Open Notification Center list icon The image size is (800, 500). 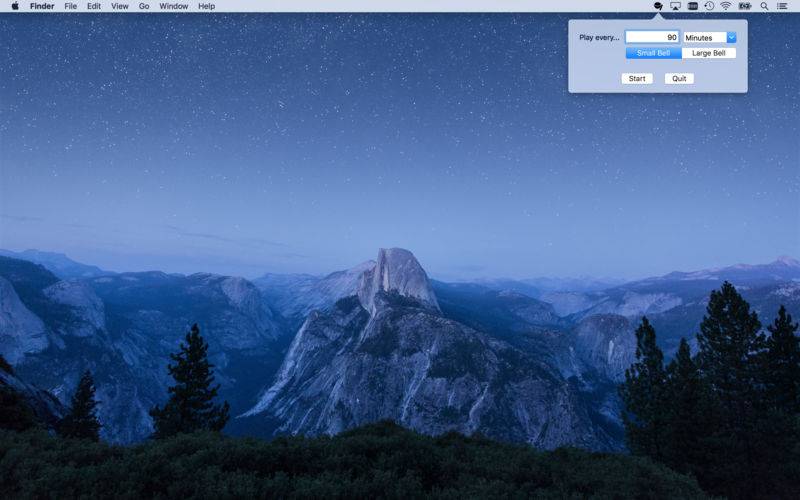click(x=782, y=6)
